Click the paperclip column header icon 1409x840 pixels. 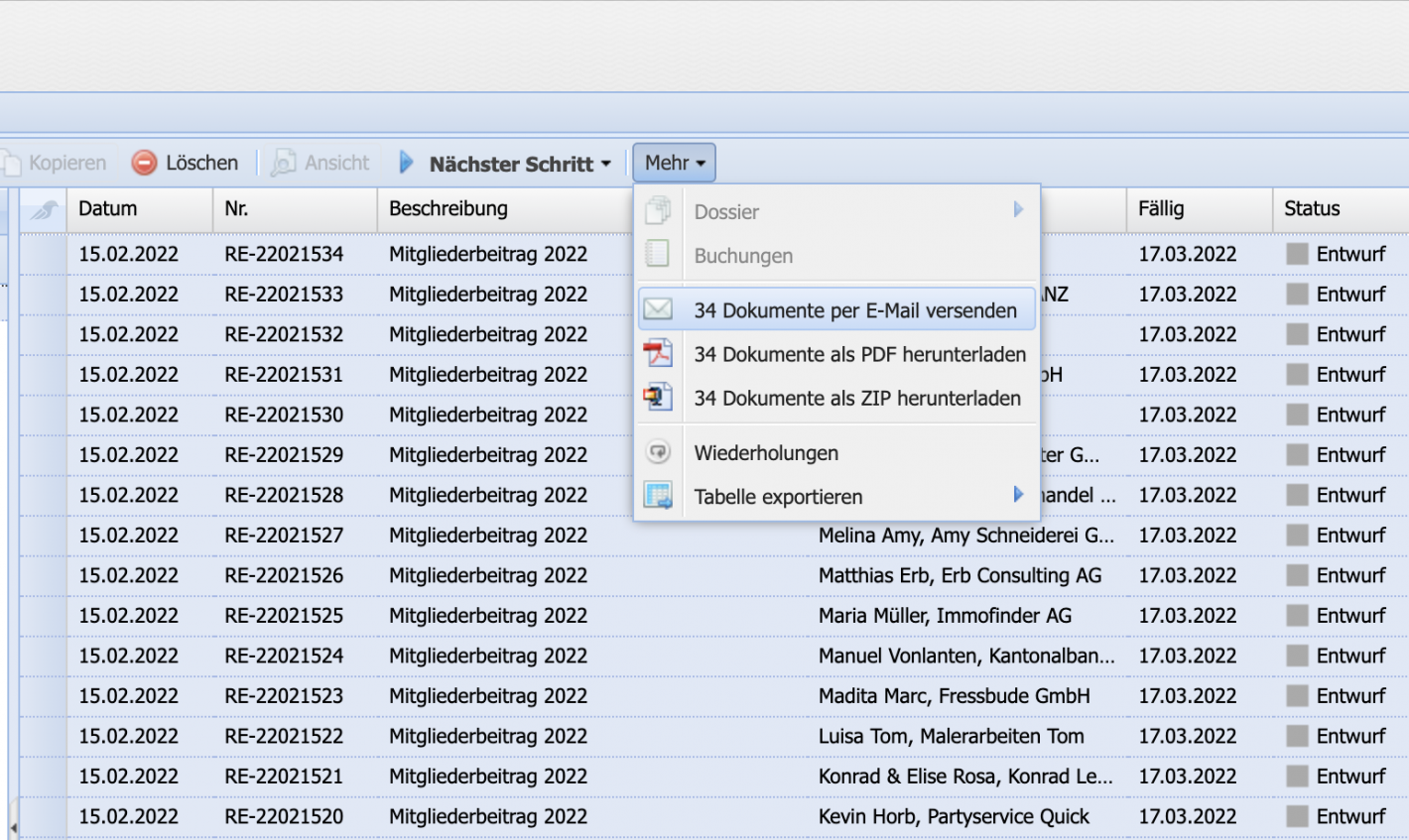(42, 208)
